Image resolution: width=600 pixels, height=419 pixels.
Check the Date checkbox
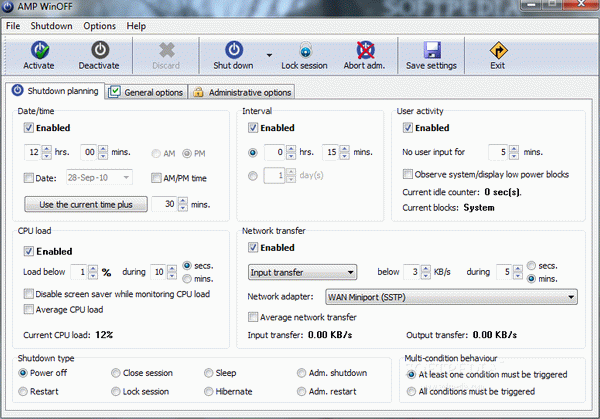coord(29,178)
